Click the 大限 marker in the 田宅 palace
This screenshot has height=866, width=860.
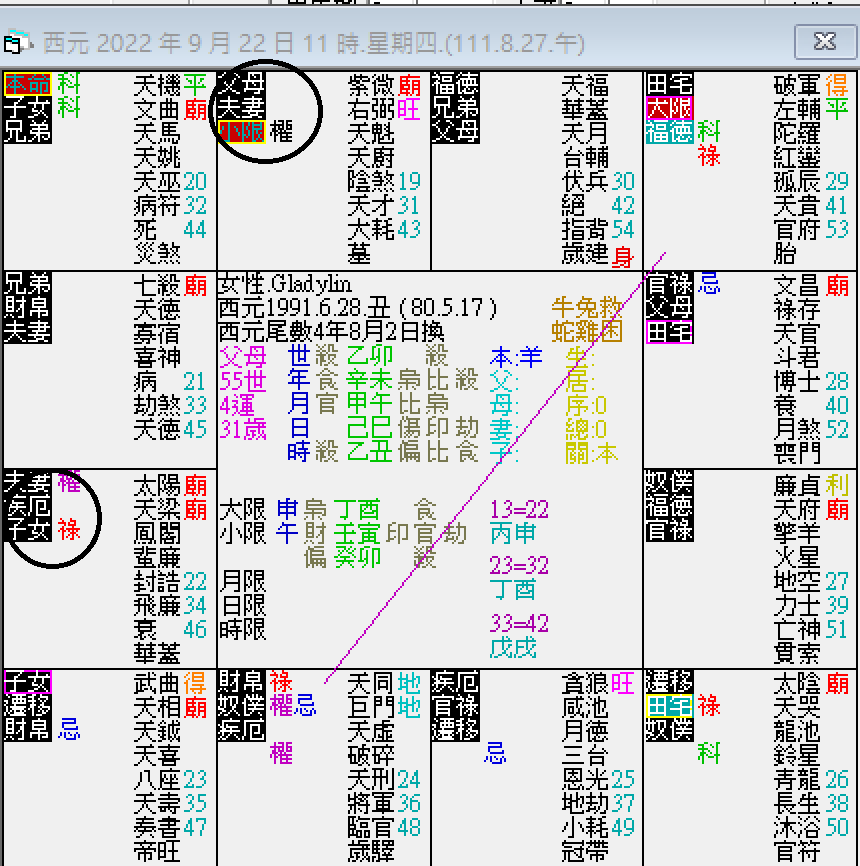[670, 107]
